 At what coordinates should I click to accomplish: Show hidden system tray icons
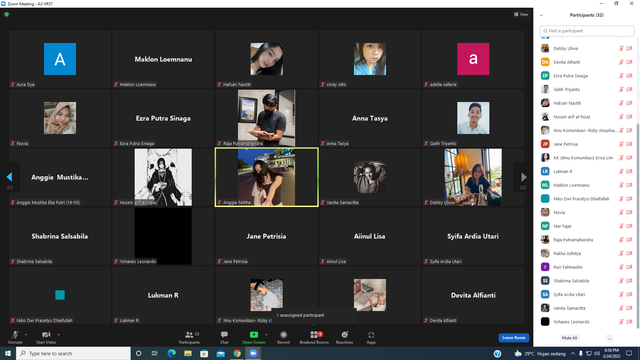click(x=573, y=353)
